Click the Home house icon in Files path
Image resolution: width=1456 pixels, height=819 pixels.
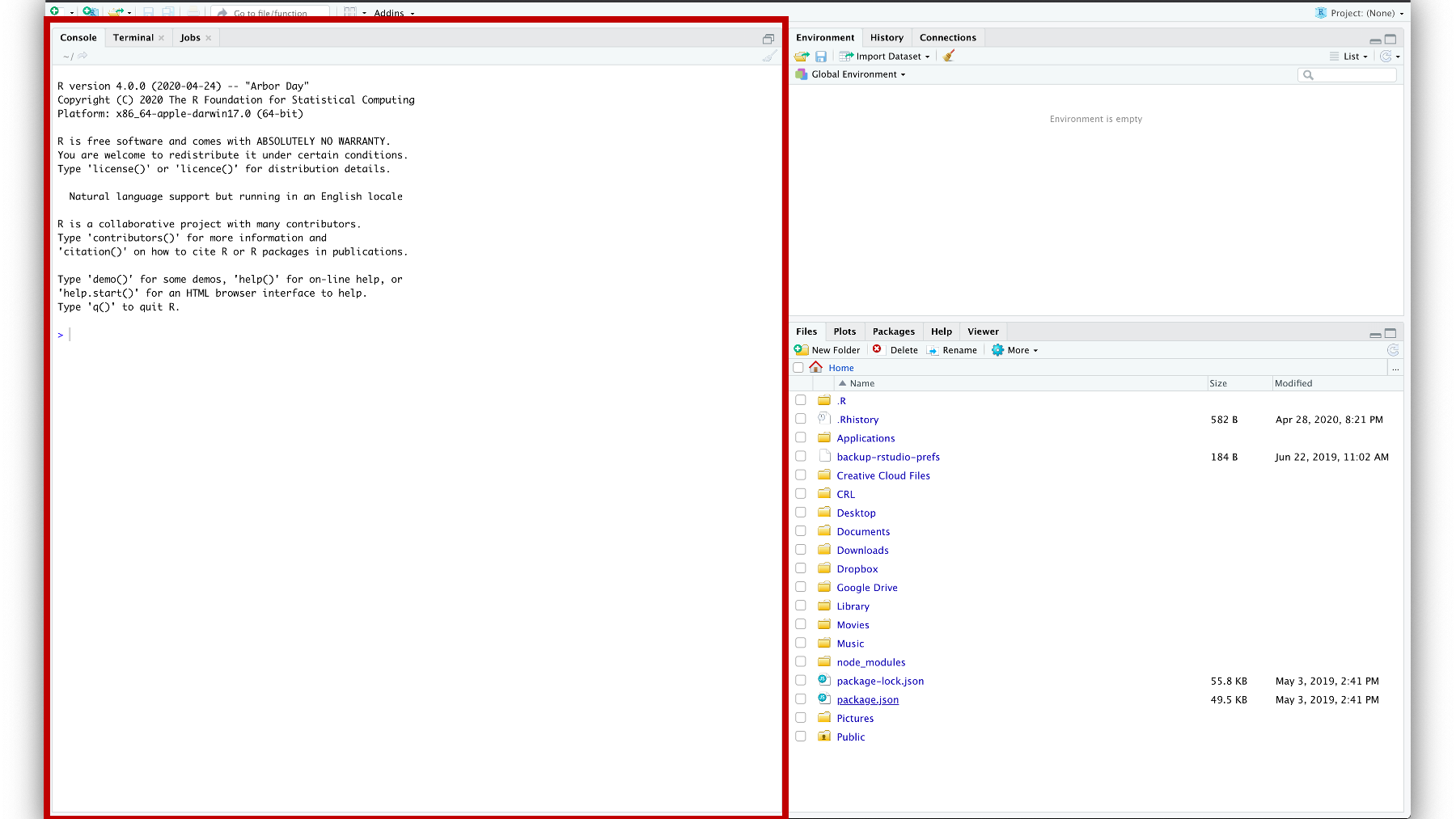click(x=815, y=367)
